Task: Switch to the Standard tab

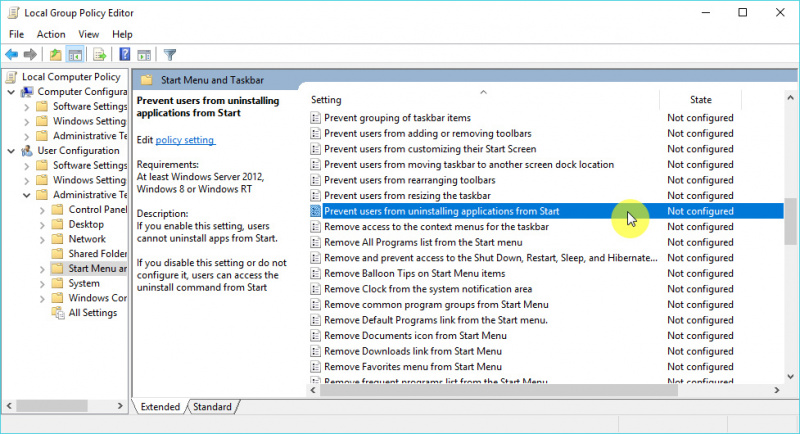Action: point(212,406)
